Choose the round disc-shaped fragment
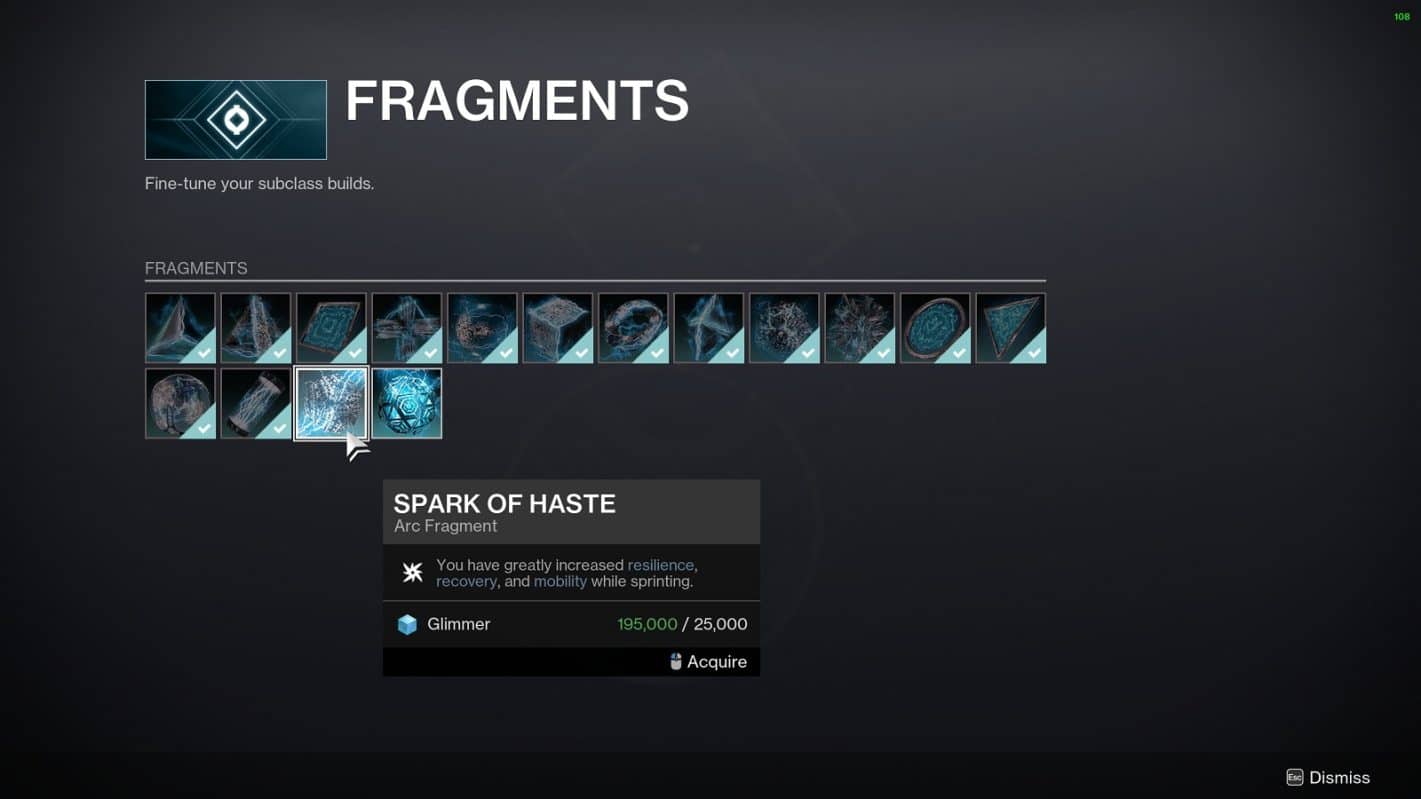 tap(935, 328)
